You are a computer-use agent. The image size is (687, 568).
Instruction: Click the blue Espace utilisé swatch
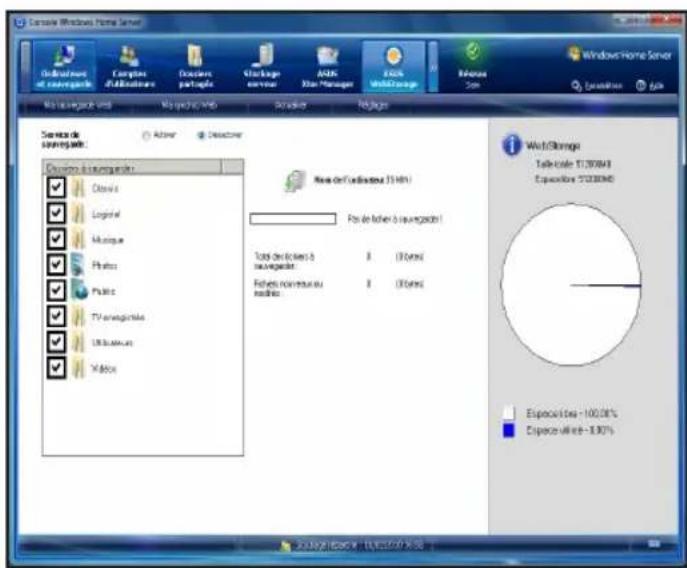[509, 430]
